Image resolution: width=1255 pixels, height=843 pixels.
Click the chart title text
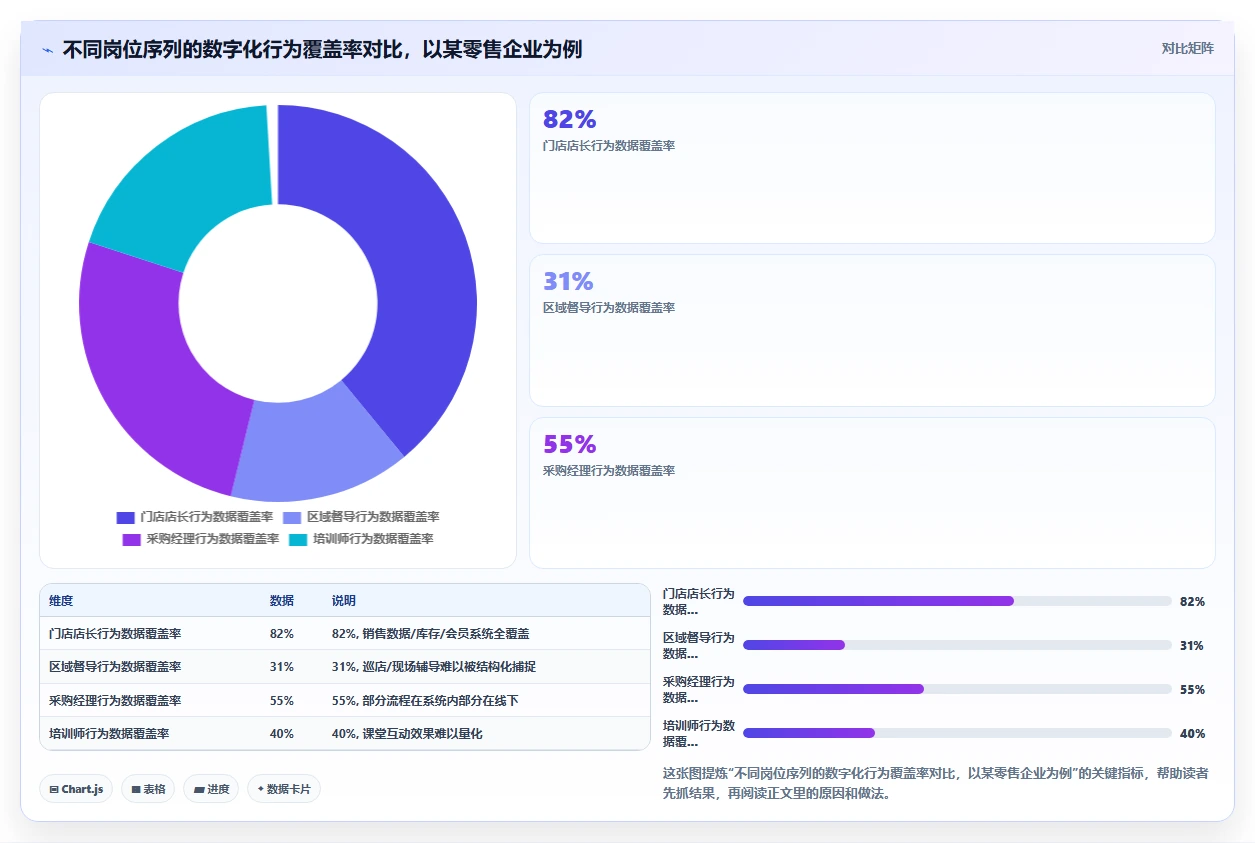pos(322,49)
